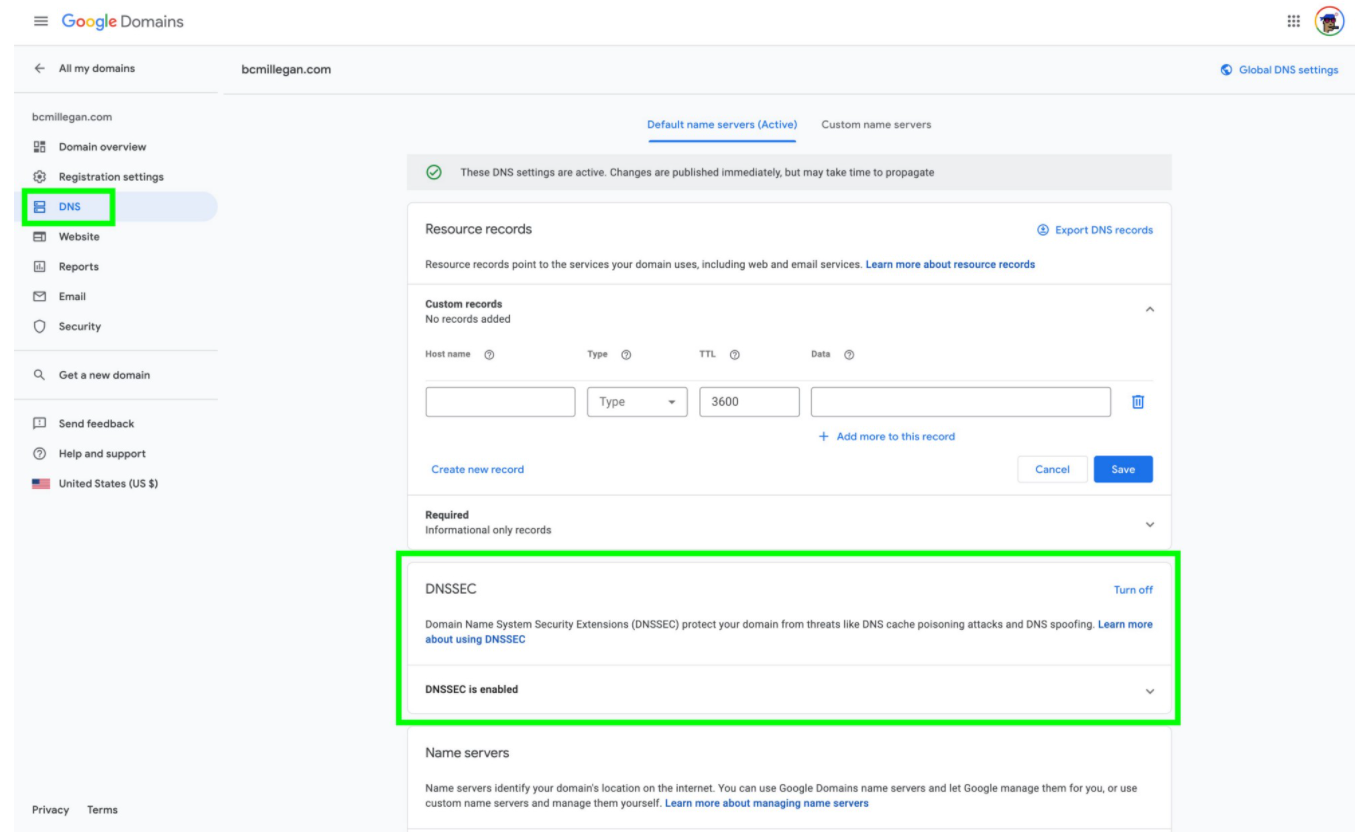Click the Data help icon
The height and width of the screenshot is (832, 1365).
click(849, 355)
